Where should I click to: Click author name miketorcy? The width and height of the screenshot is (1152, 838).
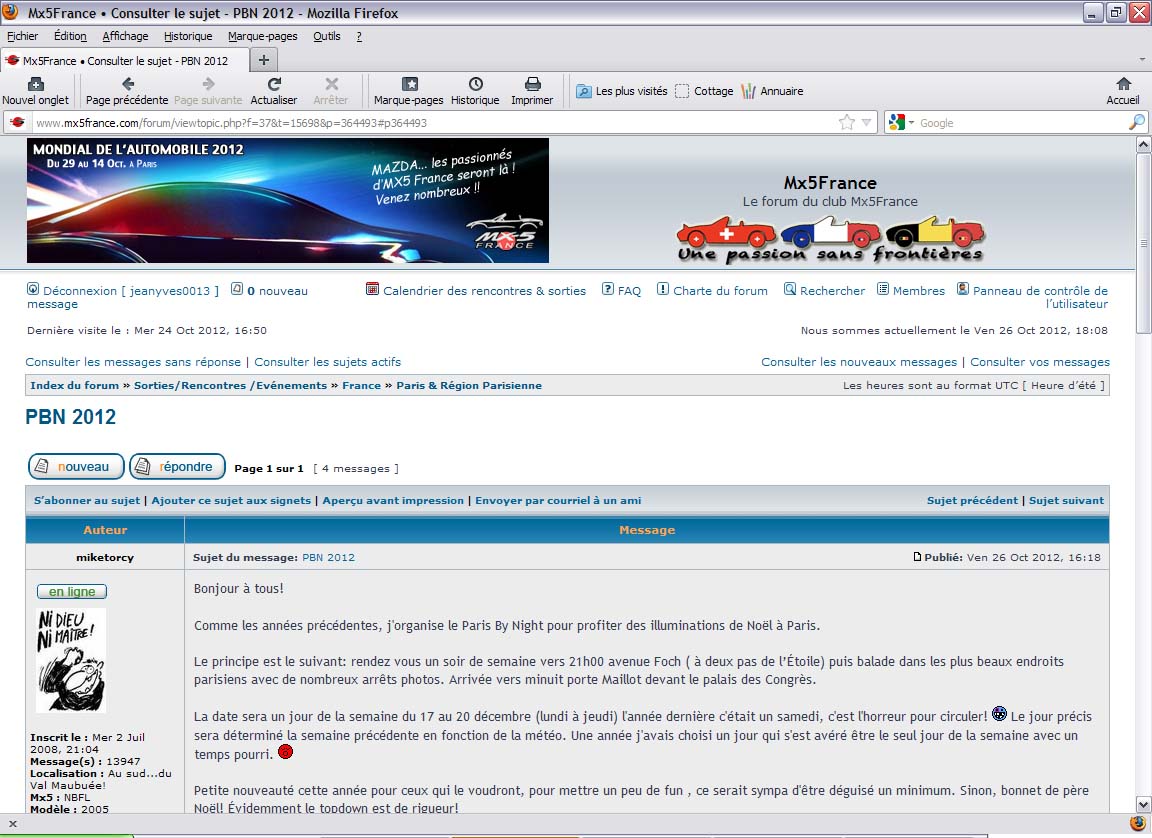pos(105,557)
